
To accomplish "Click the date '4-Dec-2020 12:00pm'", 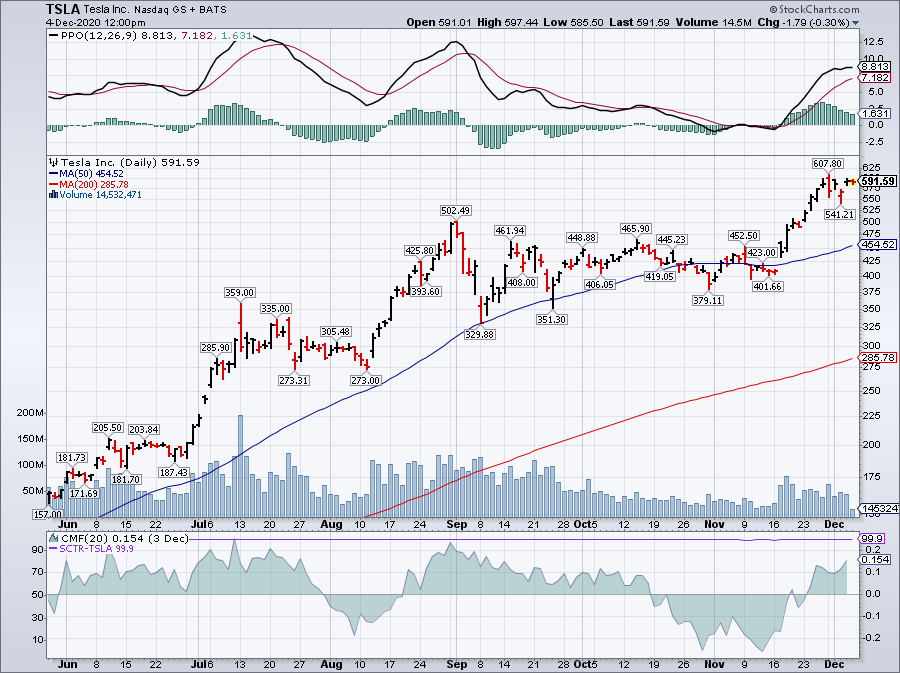I will tap(96, 23).
